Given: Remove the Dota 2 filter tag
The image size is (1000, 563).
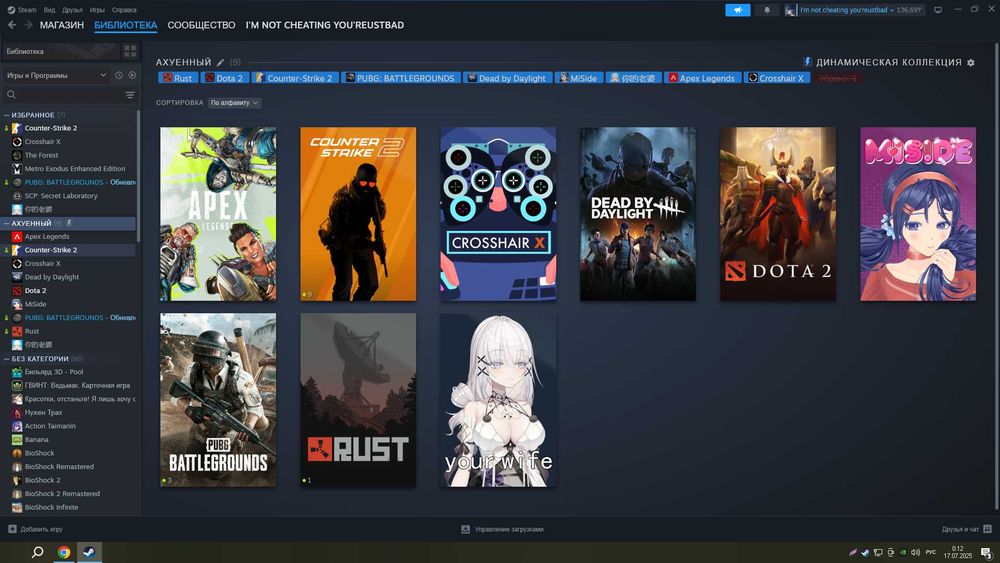Looking at the screenshot, I should [x=224, y=78].
